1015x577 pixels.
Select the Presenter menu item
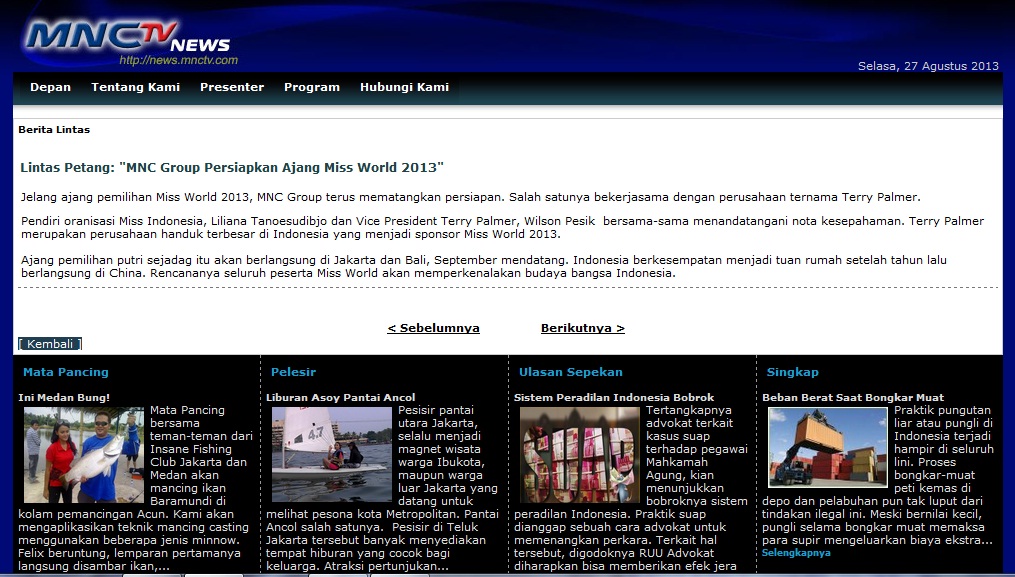(x=232, y=87)
